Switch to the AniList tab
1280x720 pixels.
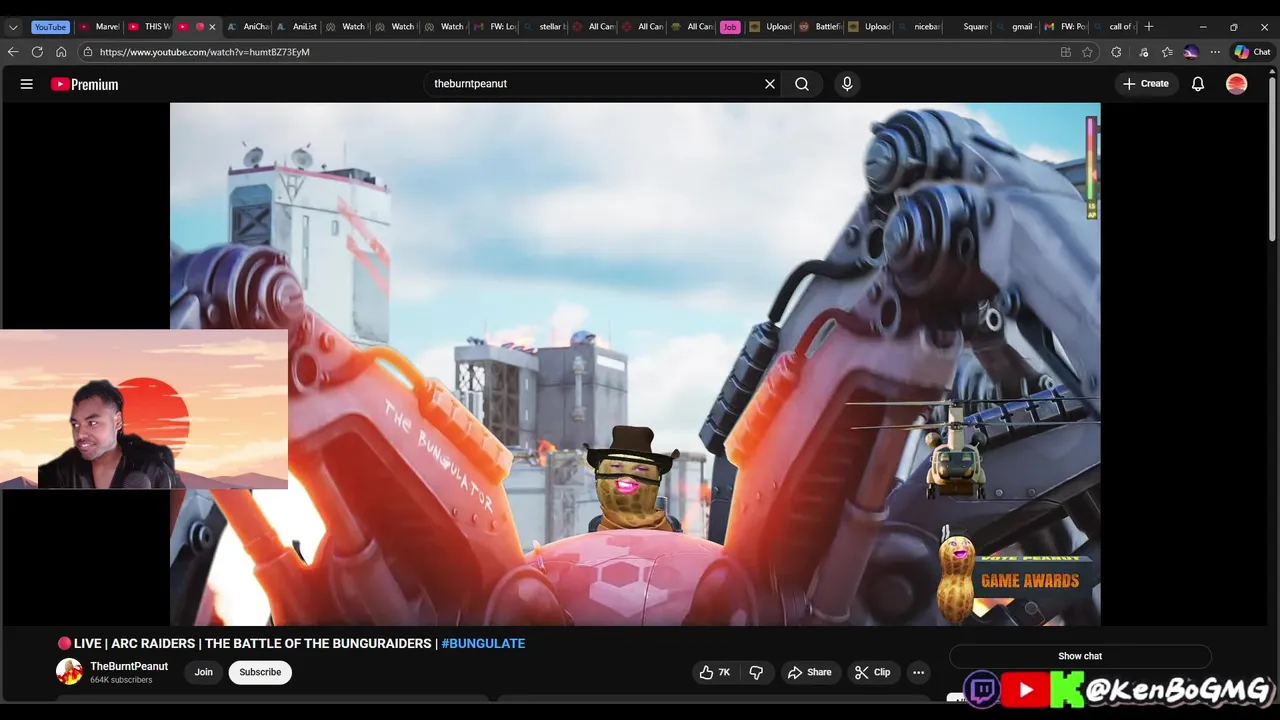pyautogui.click(x=296, y=27)
